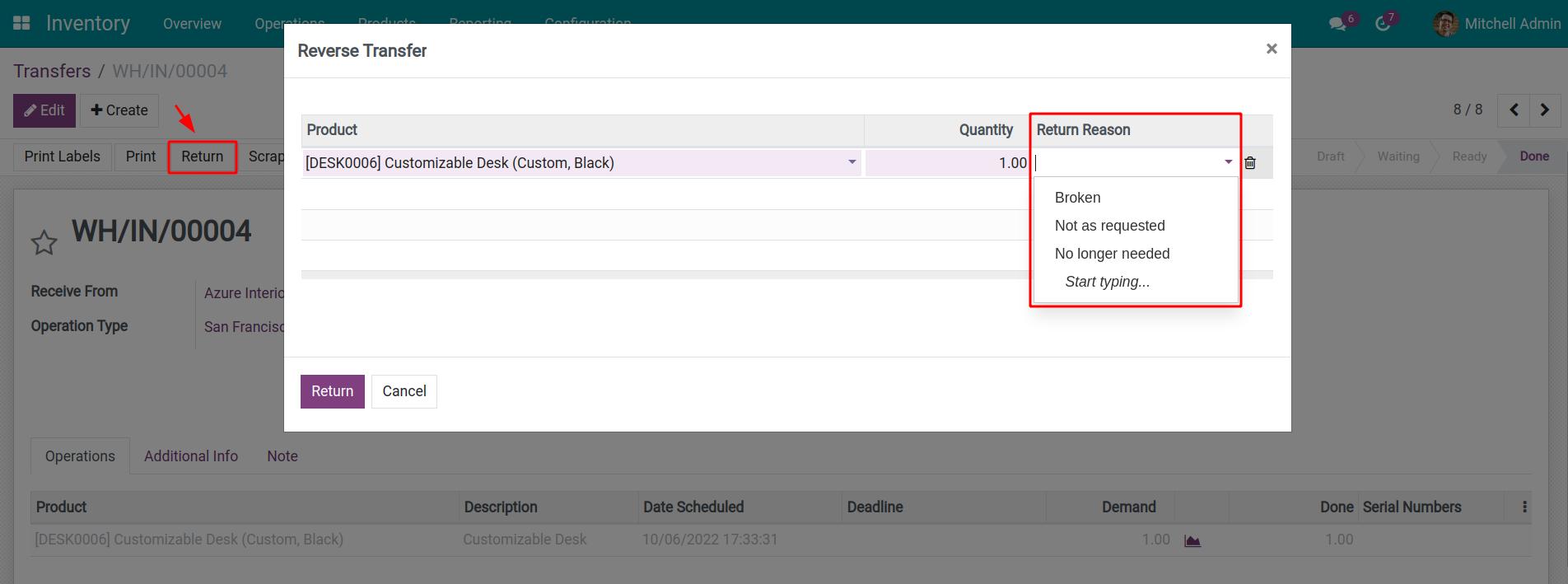Viewport: 1568px width, 584px height.
Task: Go to next record arrow
Action: [x=1545, y=110]
